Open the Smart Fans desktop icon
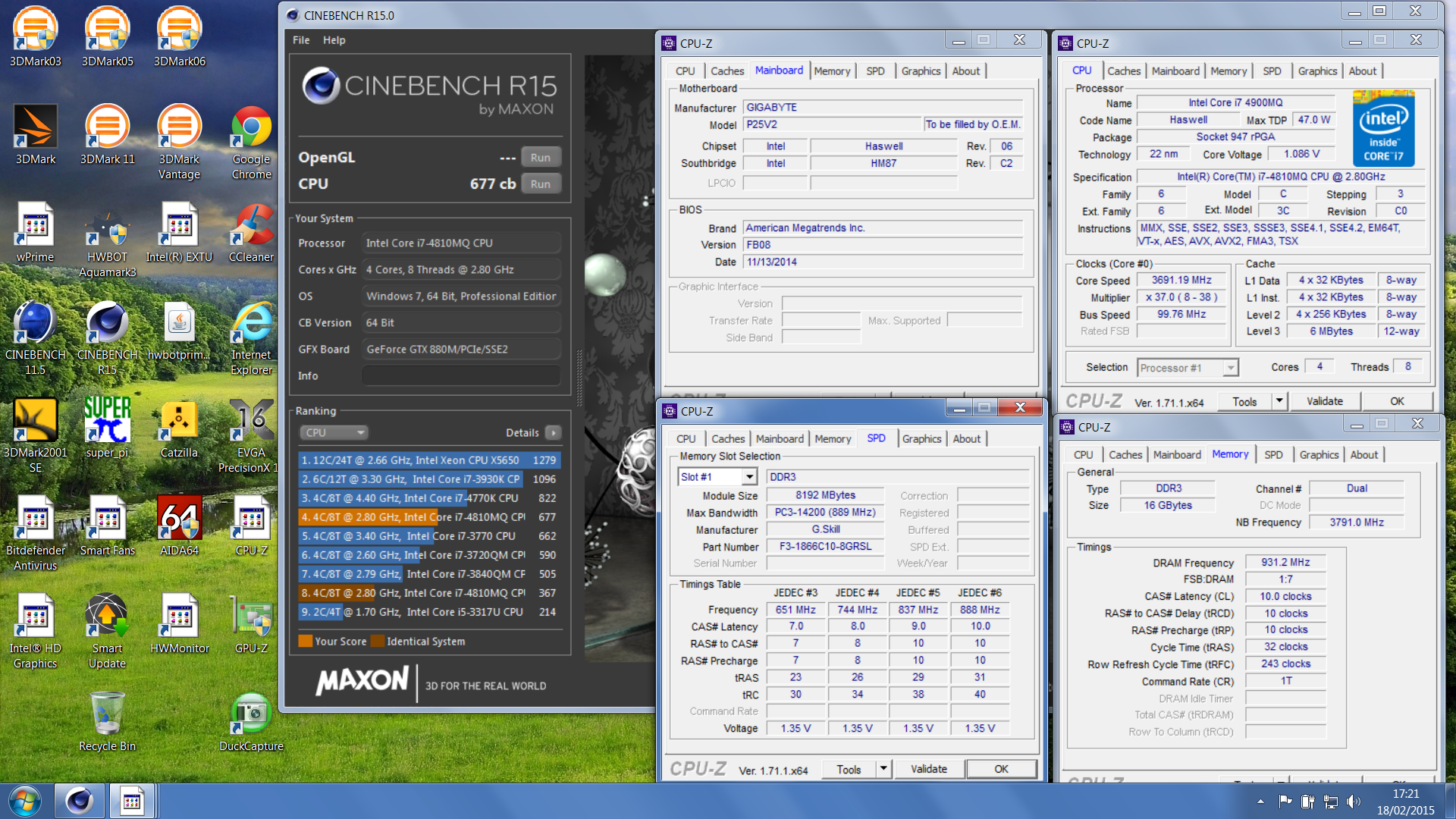 pos(107,526)
